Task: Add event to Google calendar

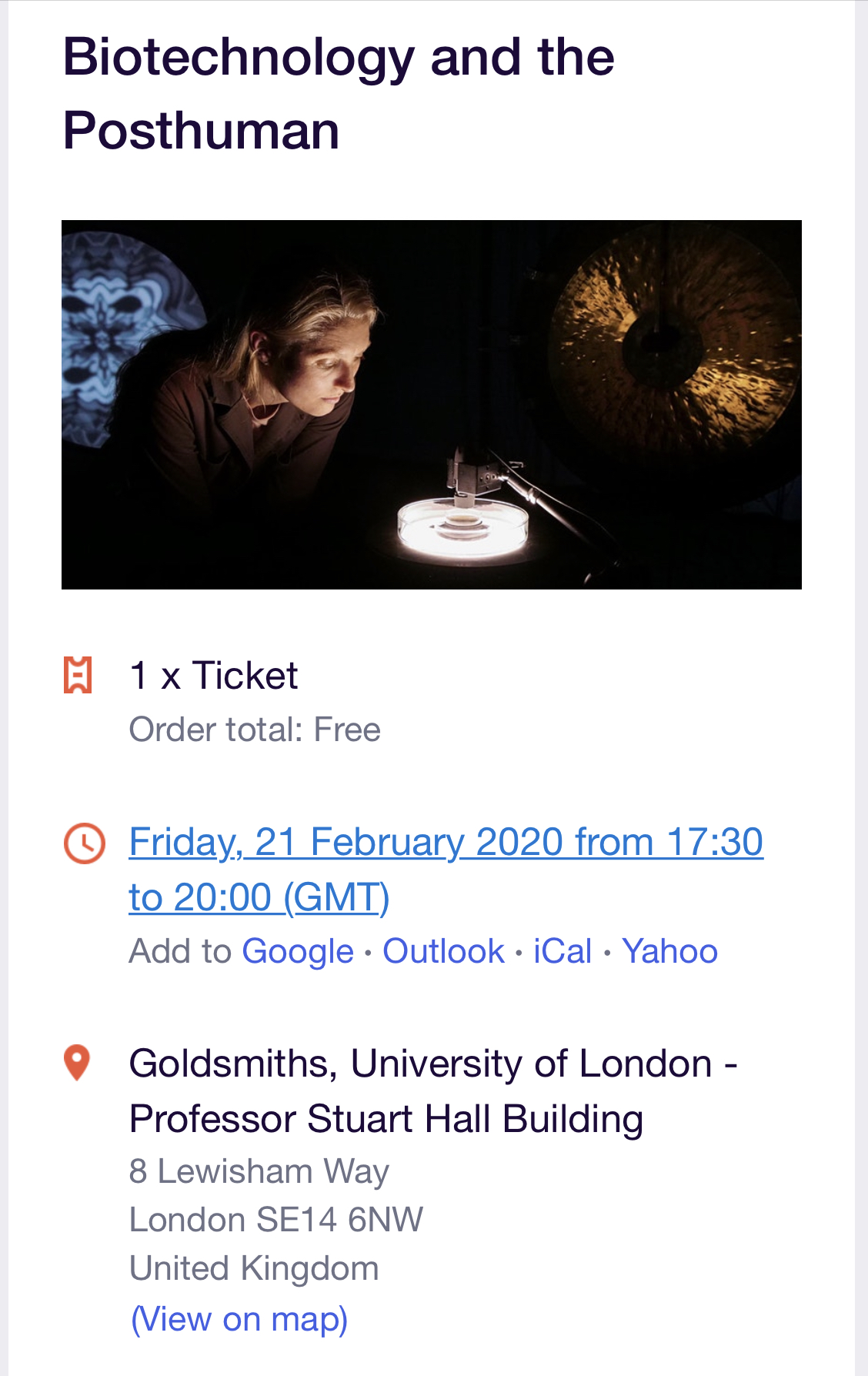Action: click(298, 951)
